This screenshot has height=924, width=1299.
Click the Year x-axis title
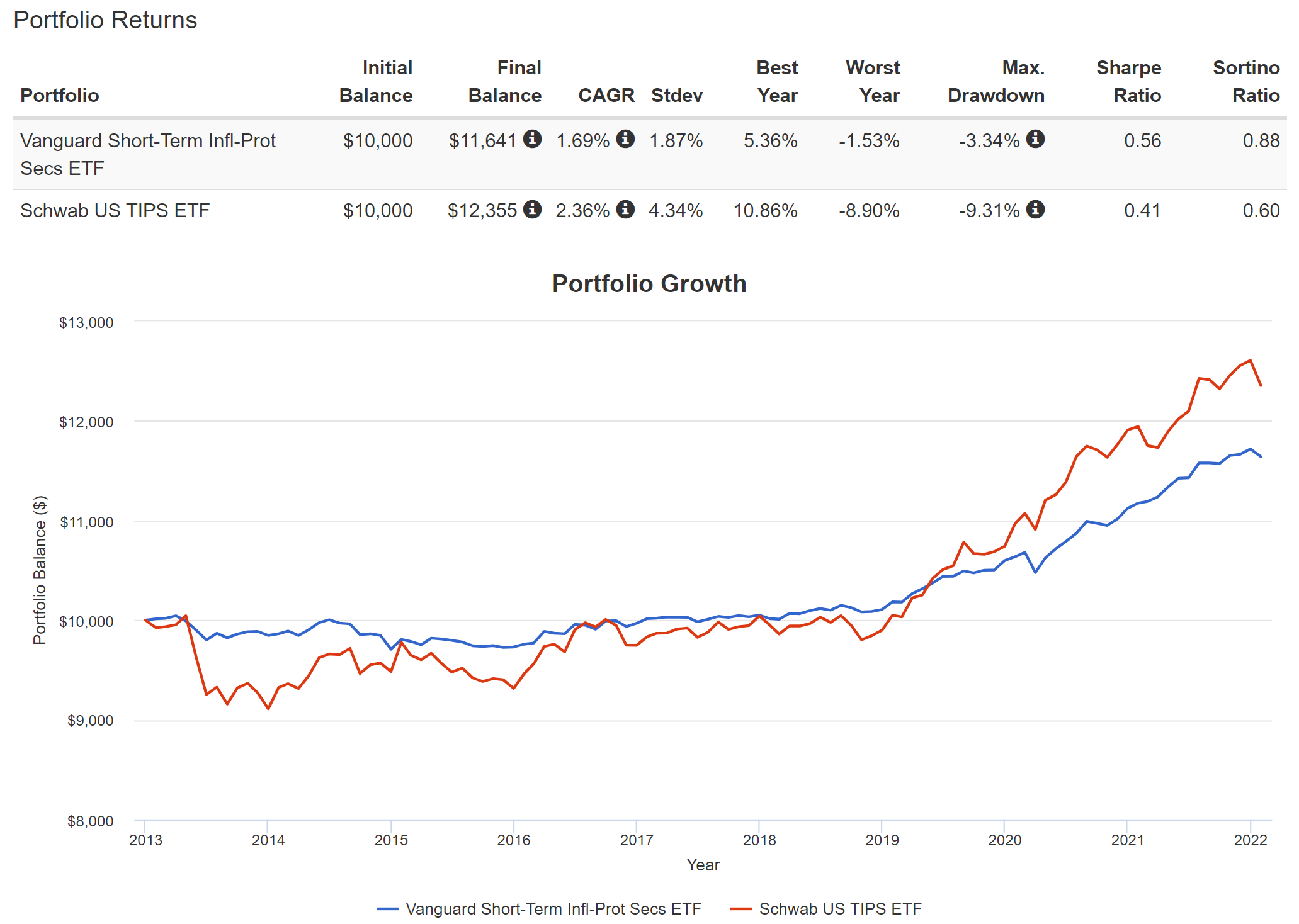pyautogui.click(x=703, y=865)
